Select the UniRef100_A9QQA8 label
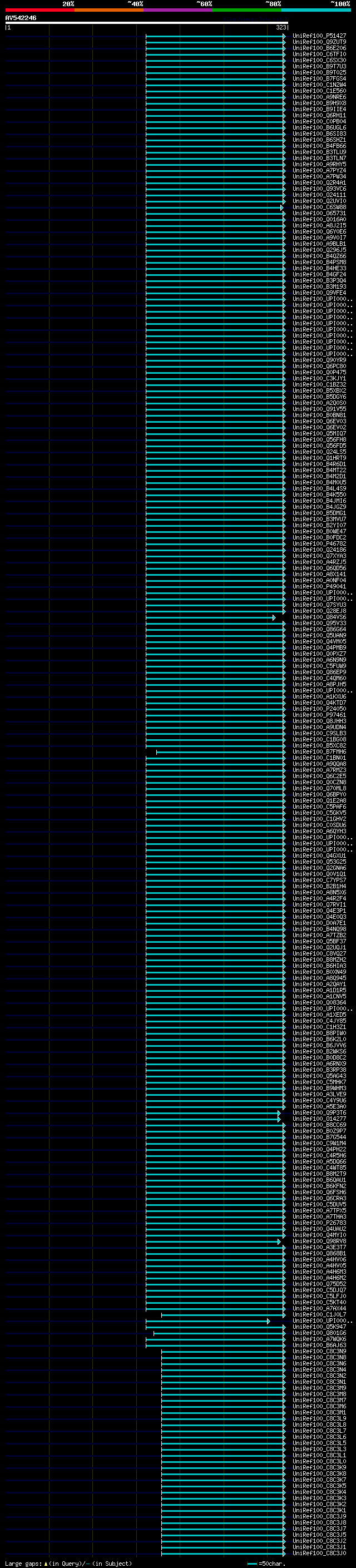This screenshot has height=1568, width=356. point(319,764)
